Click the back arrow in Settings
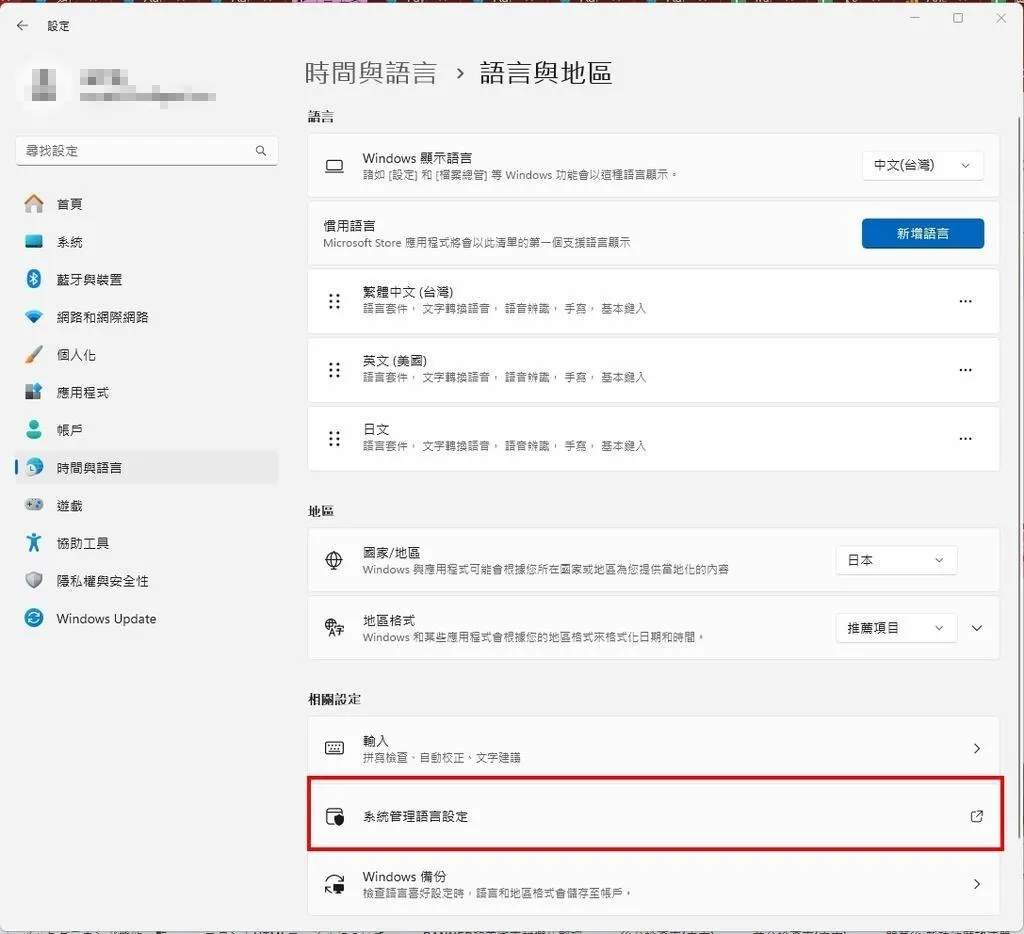The width and height of the screenshot is (1024, 934). 23,25
